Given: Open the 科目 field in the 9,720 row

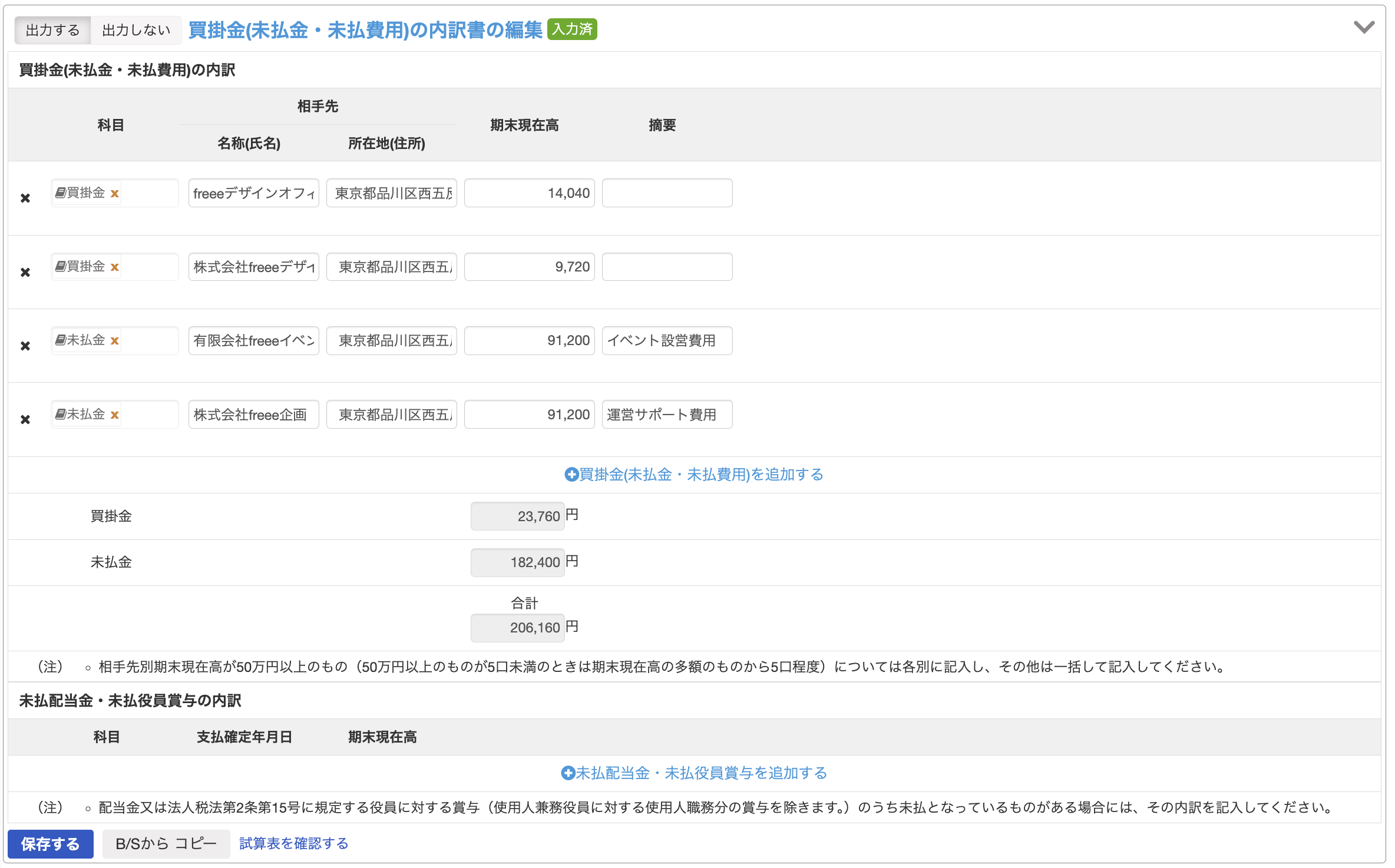Looking at the screenshot, I should click(x=115, y=267).
